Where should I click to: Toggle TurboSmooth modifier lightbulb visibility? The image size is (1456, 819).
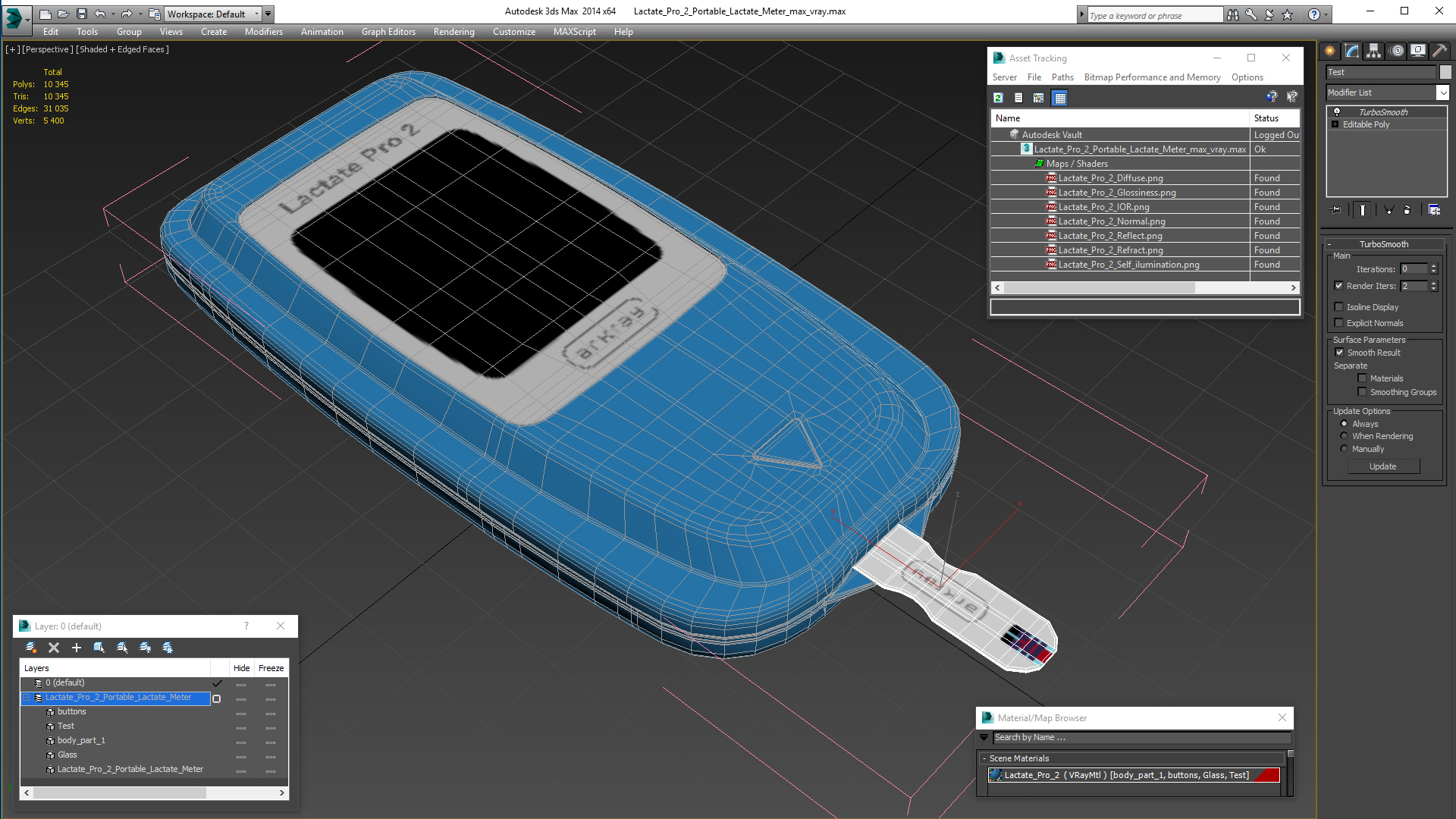1337,111
